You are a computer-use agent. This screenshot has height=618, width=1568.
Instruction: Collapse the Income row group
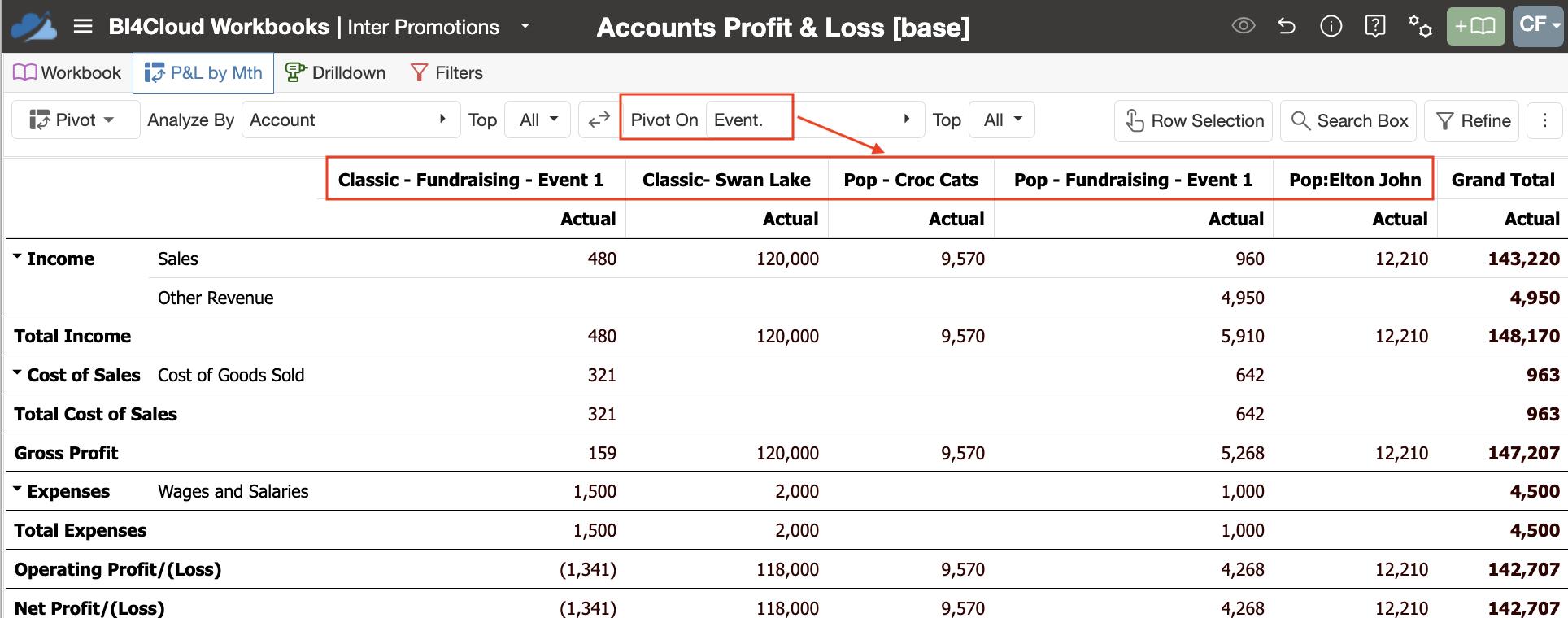[17, 257]
